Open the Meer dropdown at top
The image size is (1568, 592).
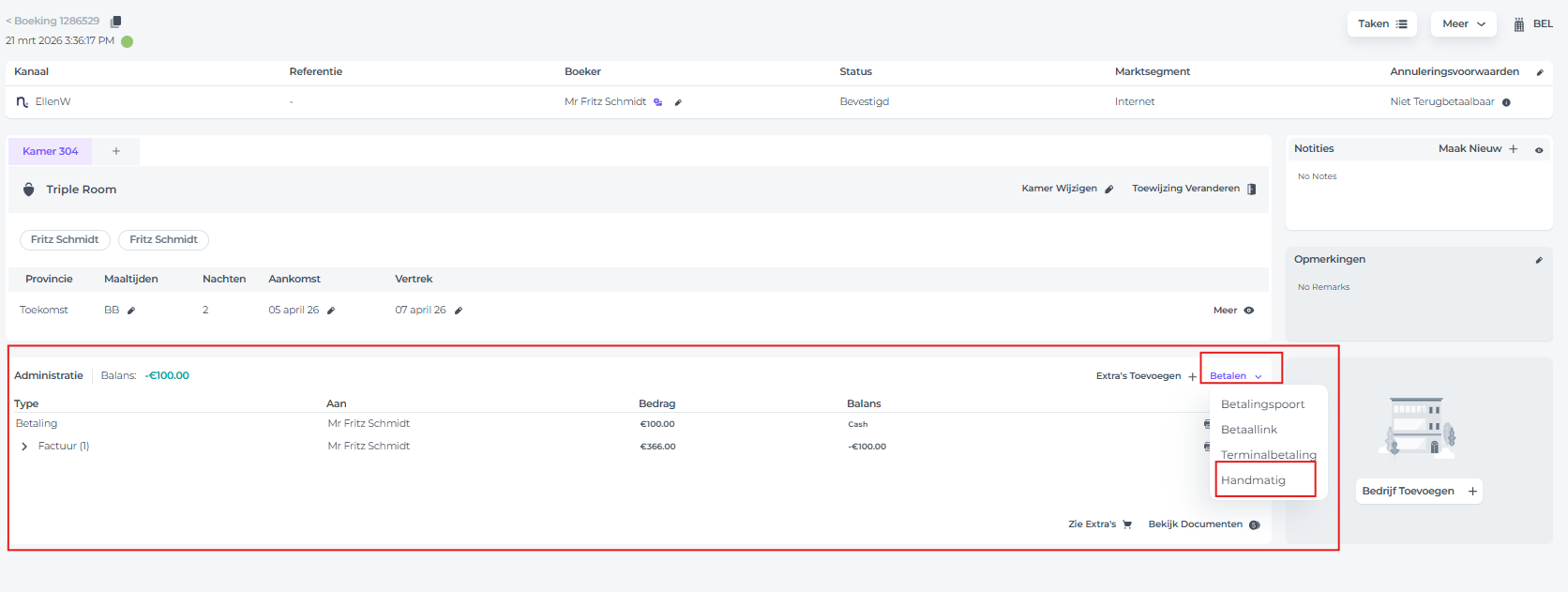1463,24
